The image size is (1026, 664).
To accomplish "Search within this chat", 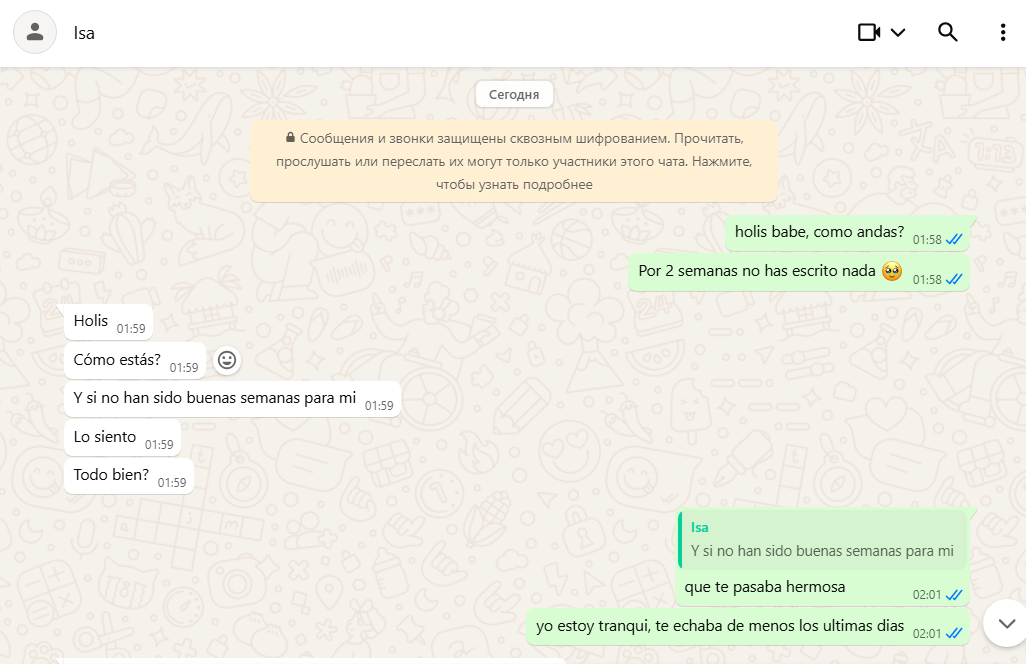I will point(947,32).
